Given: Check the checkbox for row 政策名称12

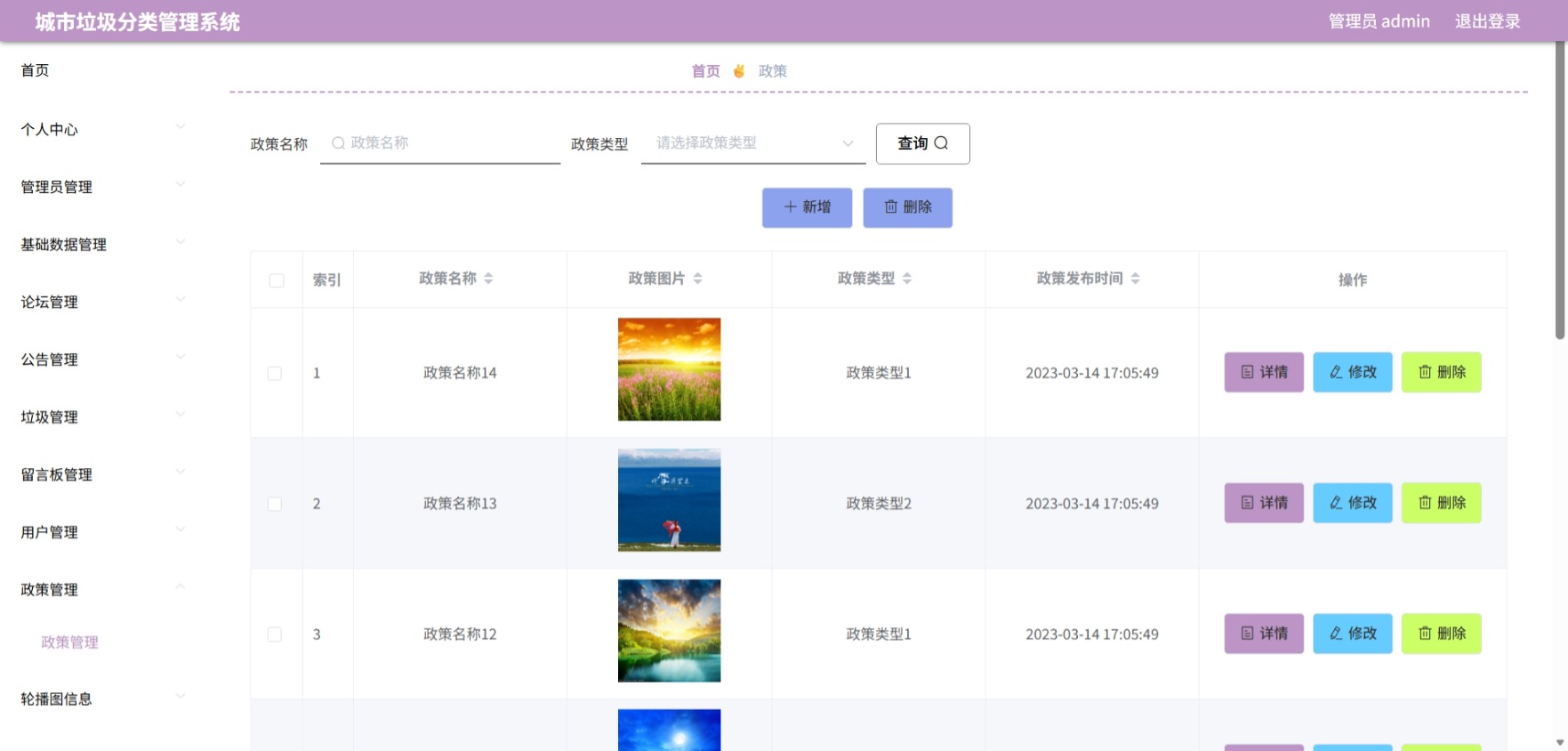Looking at the screenshot, I should 275,634.
